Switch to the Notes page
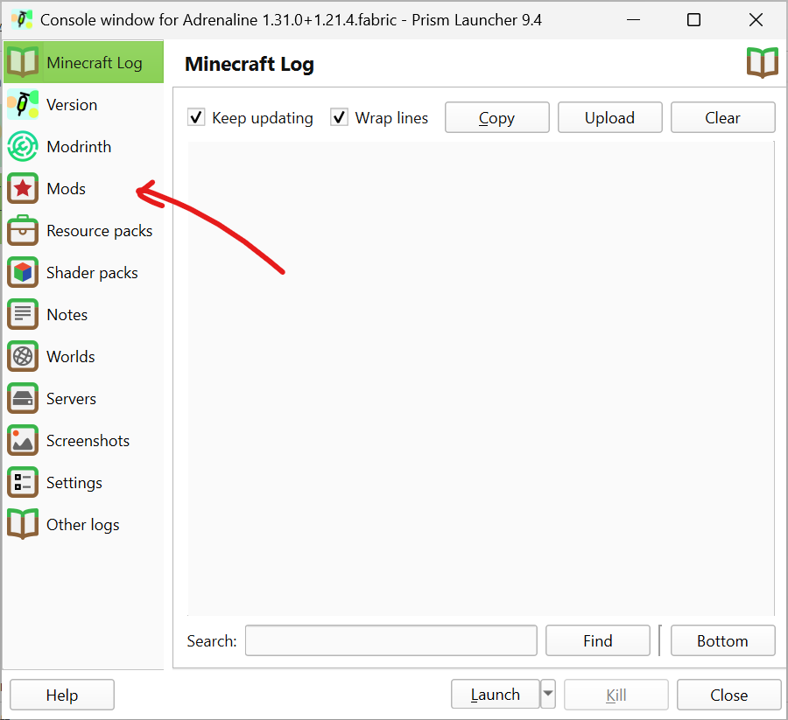788x720 pixels. (x=66, y=315)
